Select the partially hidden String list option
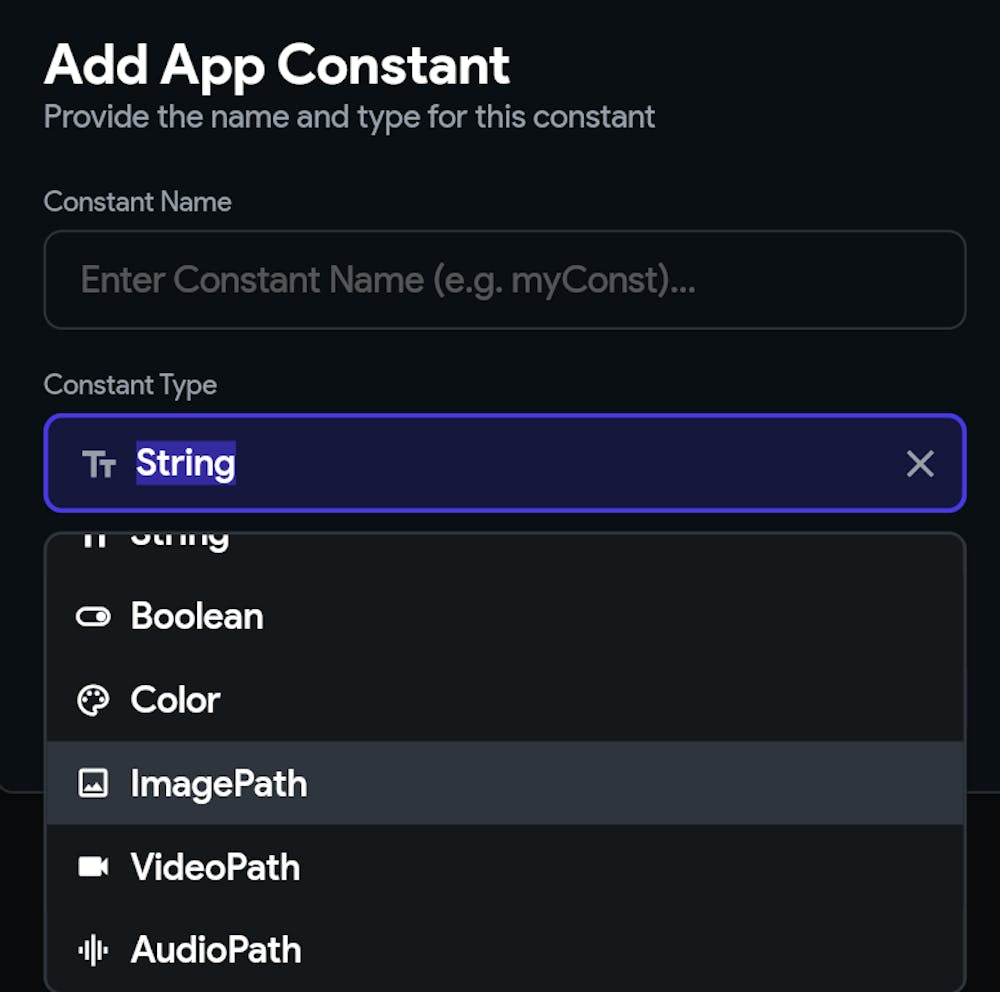 (x=180, y=541)
